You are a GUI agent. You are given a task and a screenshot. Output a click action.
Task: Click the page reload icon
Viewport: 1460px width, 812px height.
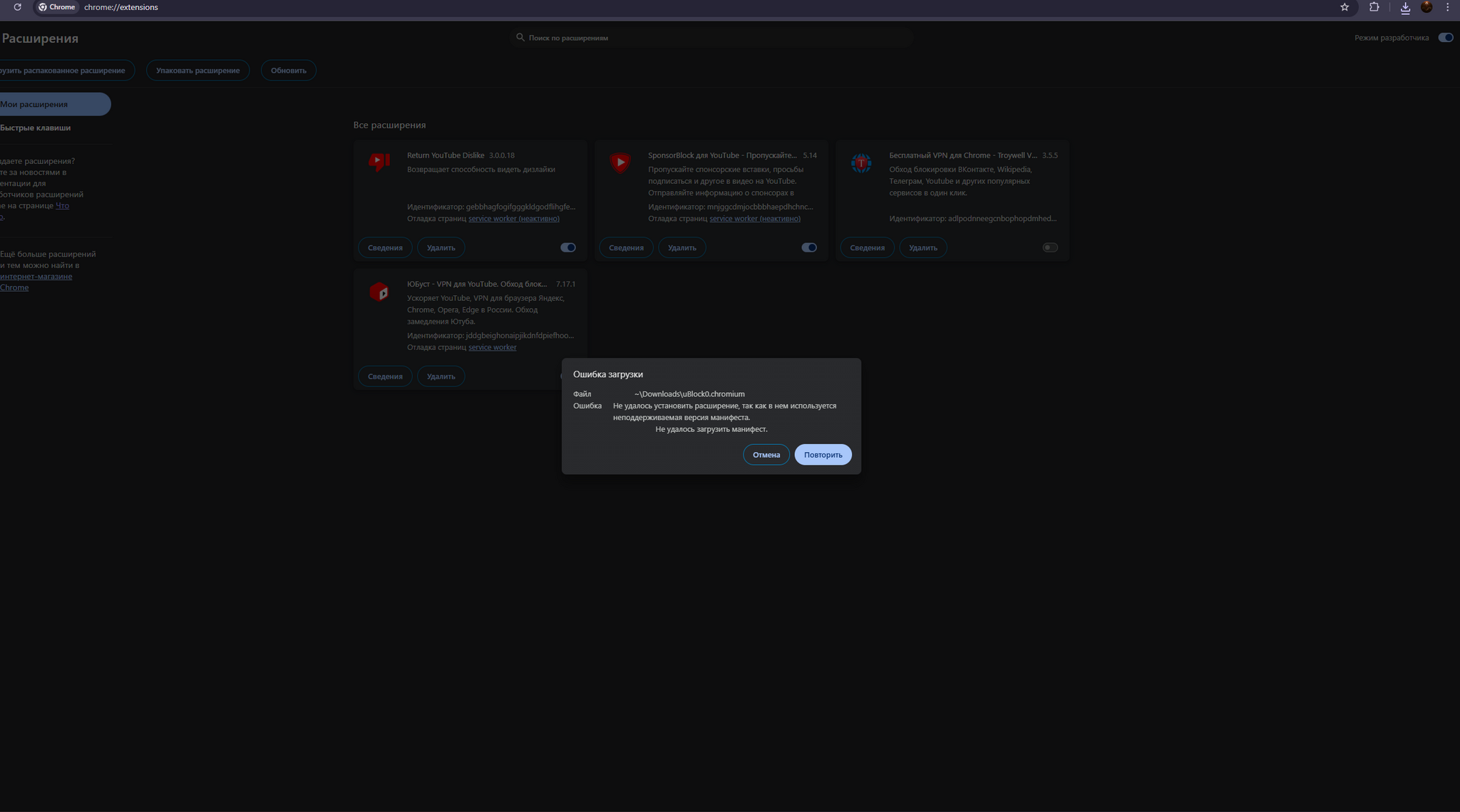point(17,7)
